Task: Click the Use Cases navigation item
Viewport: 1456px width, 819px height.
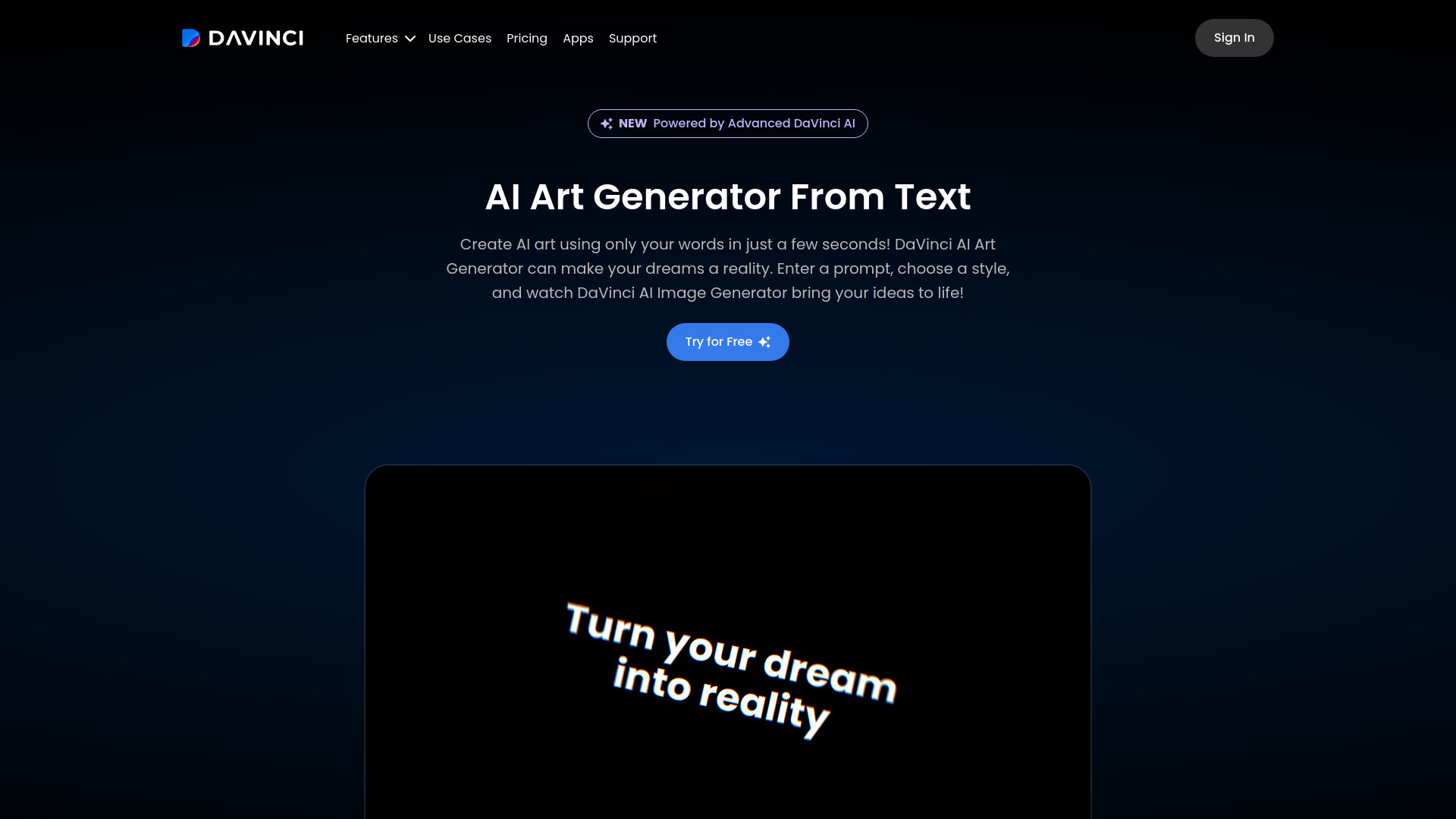Action: [460, 38]
